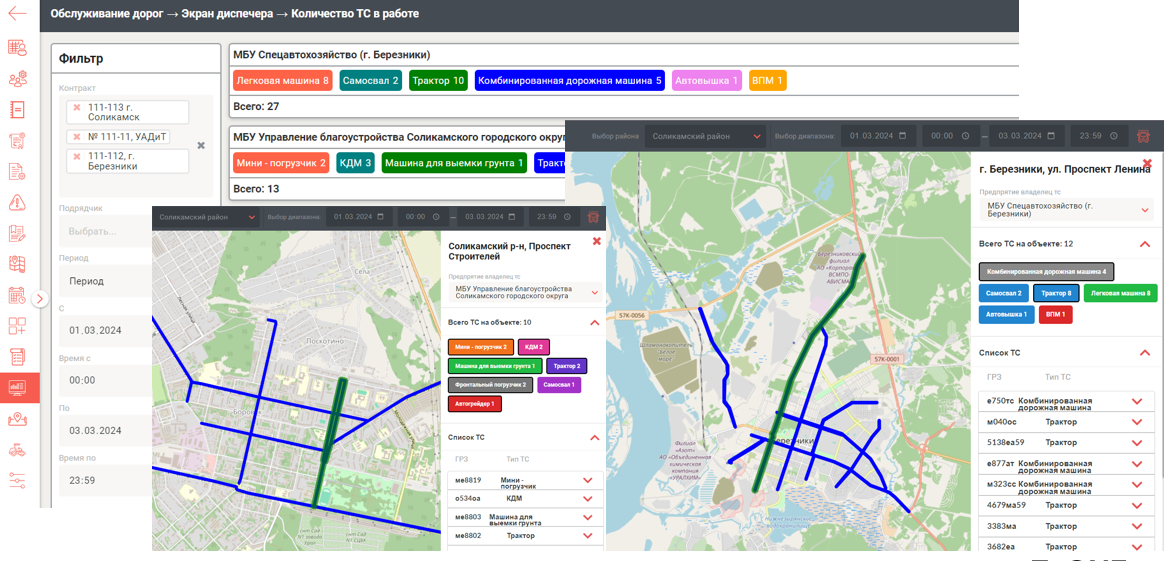Open the sliders settings sidebar icon
The image size is (1167, 561).
point(17,481)
